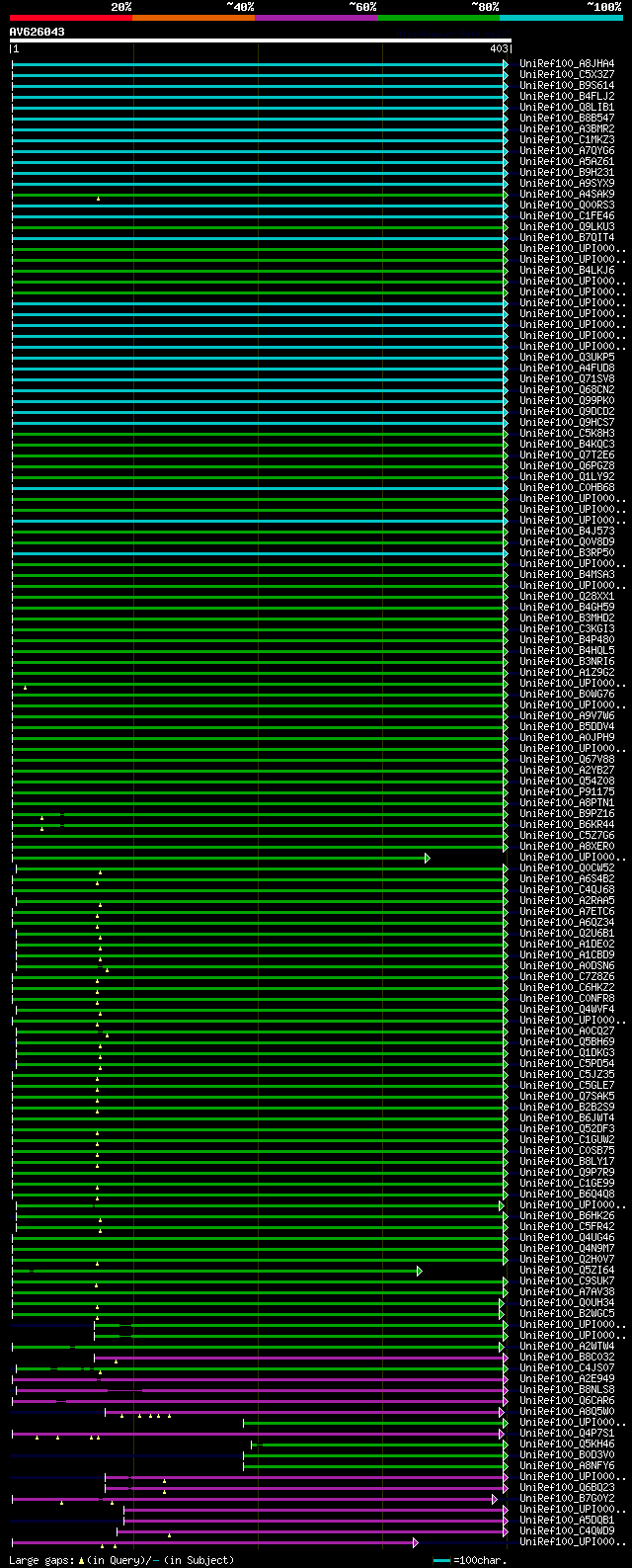
Task: Select the UniRef100_Q7T2E6 hit label
Action: coord(567,455)
